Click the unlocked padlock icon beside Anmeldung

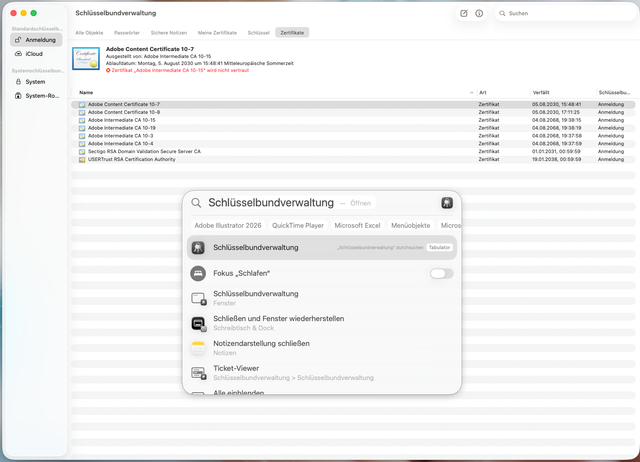point(18,40)
